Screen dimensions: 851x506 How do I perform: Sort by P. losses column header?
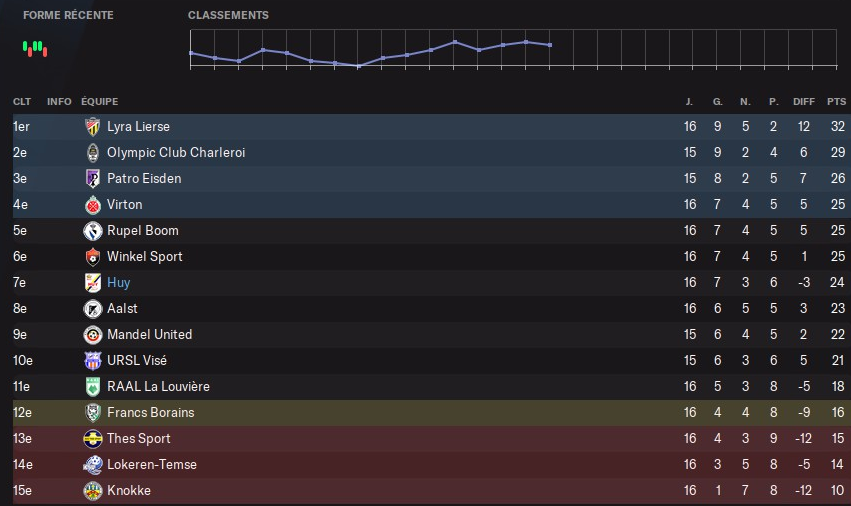coord(773,102)
